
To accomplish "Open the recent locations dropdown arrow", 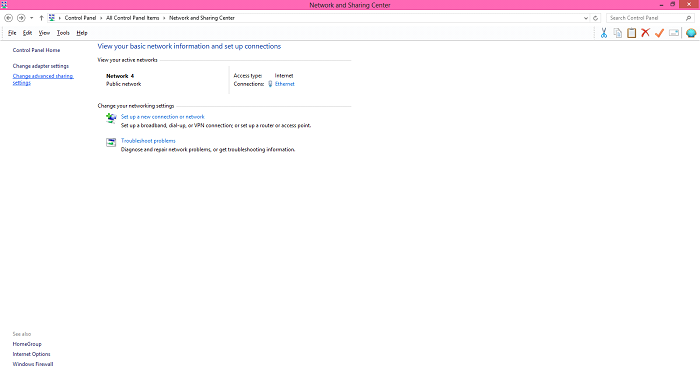I will pos(31,18).
